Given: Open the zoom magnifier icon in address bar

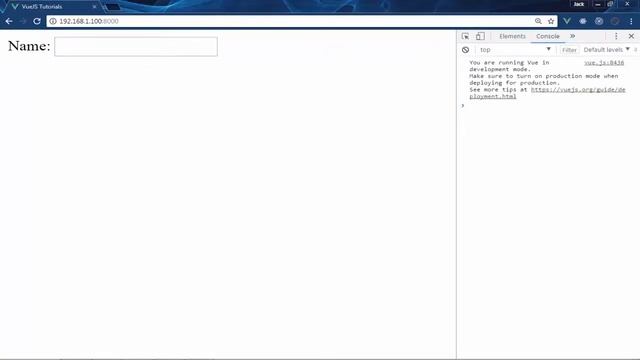Looking at the screenshot, I should point(538,21).
